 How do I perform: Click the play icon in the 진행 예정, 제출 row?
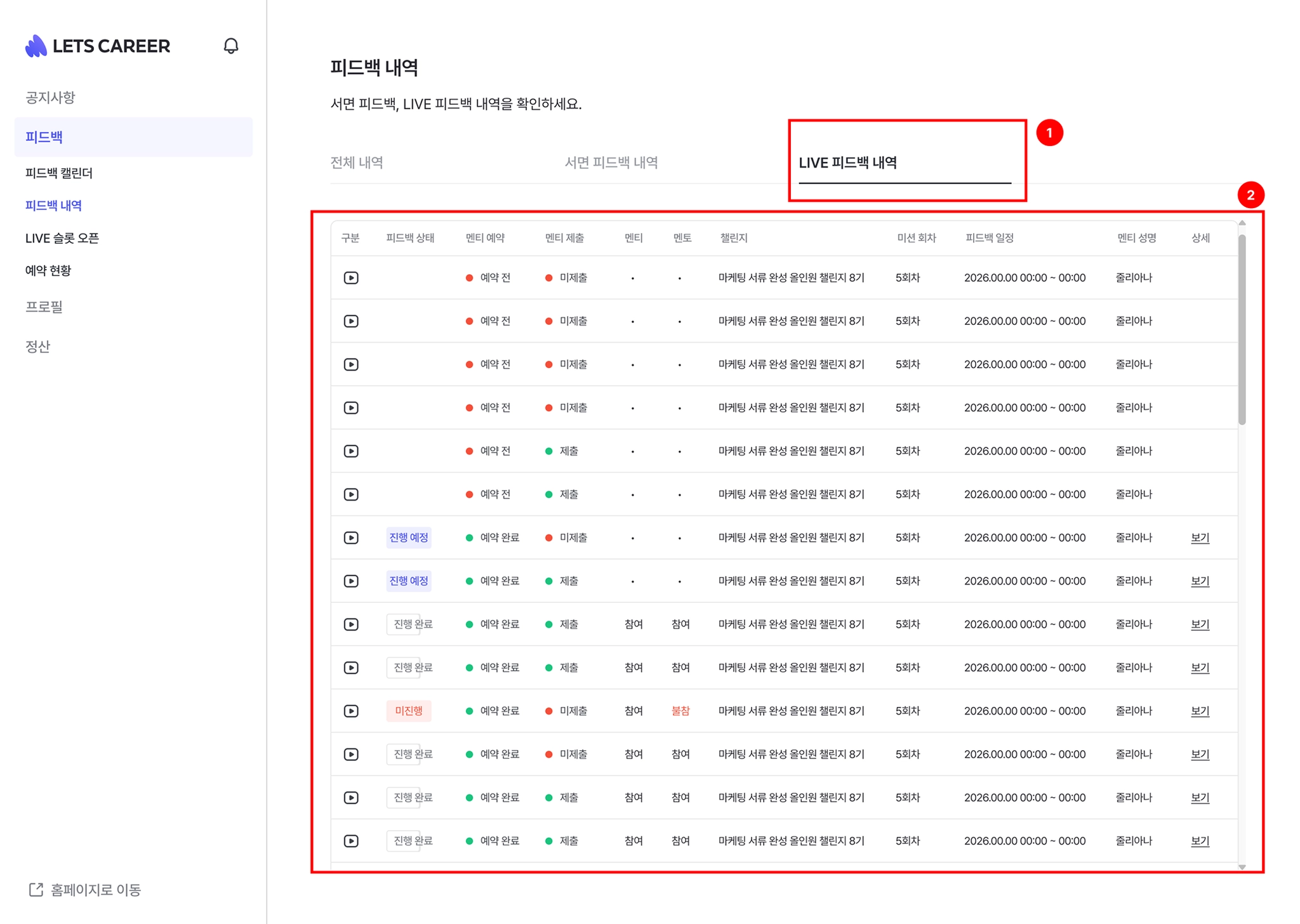[351, 581]
